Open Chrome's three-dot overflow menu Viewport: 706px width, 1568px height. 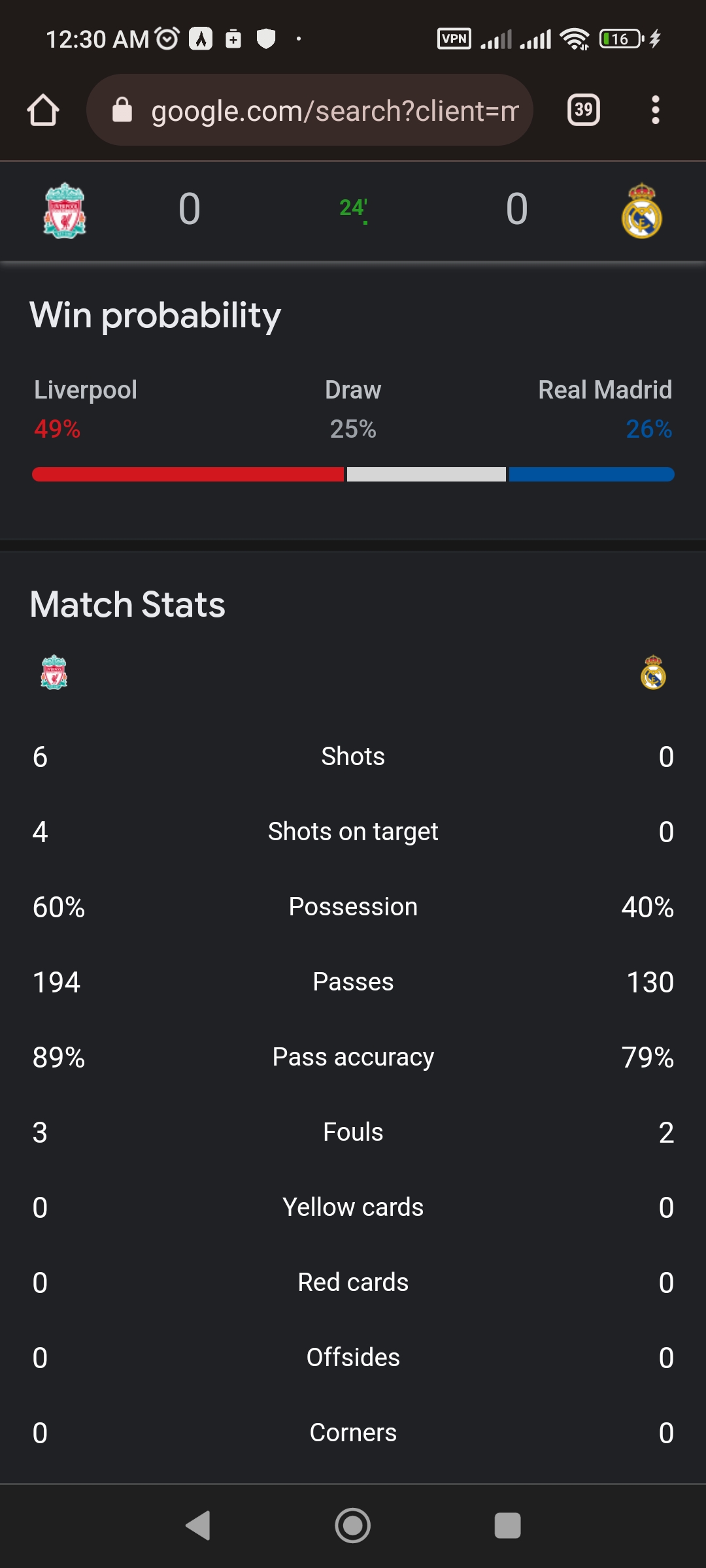(x=655, y=110)
